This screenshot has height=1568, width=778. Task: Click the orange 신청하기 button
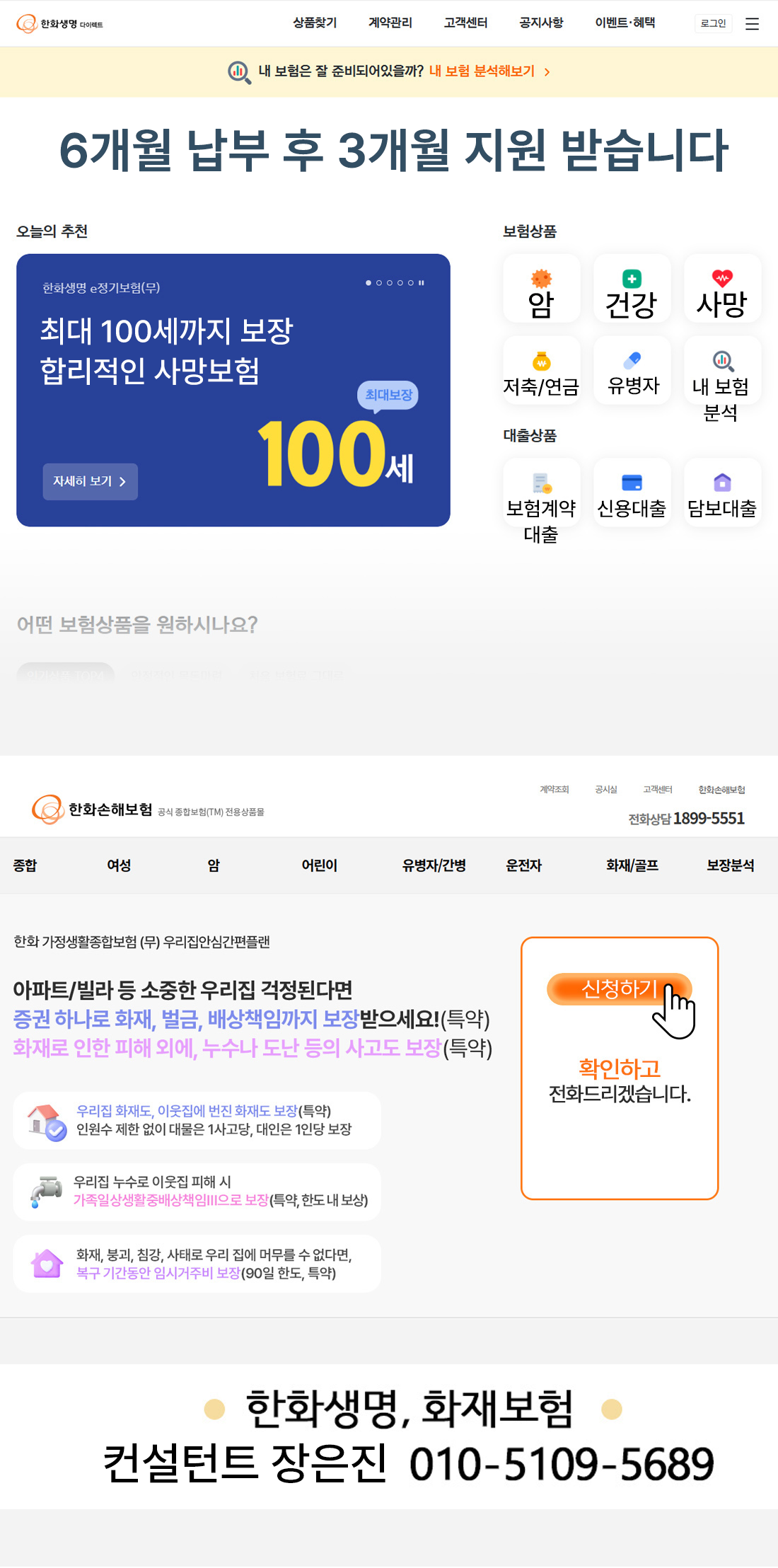[618, 988]
